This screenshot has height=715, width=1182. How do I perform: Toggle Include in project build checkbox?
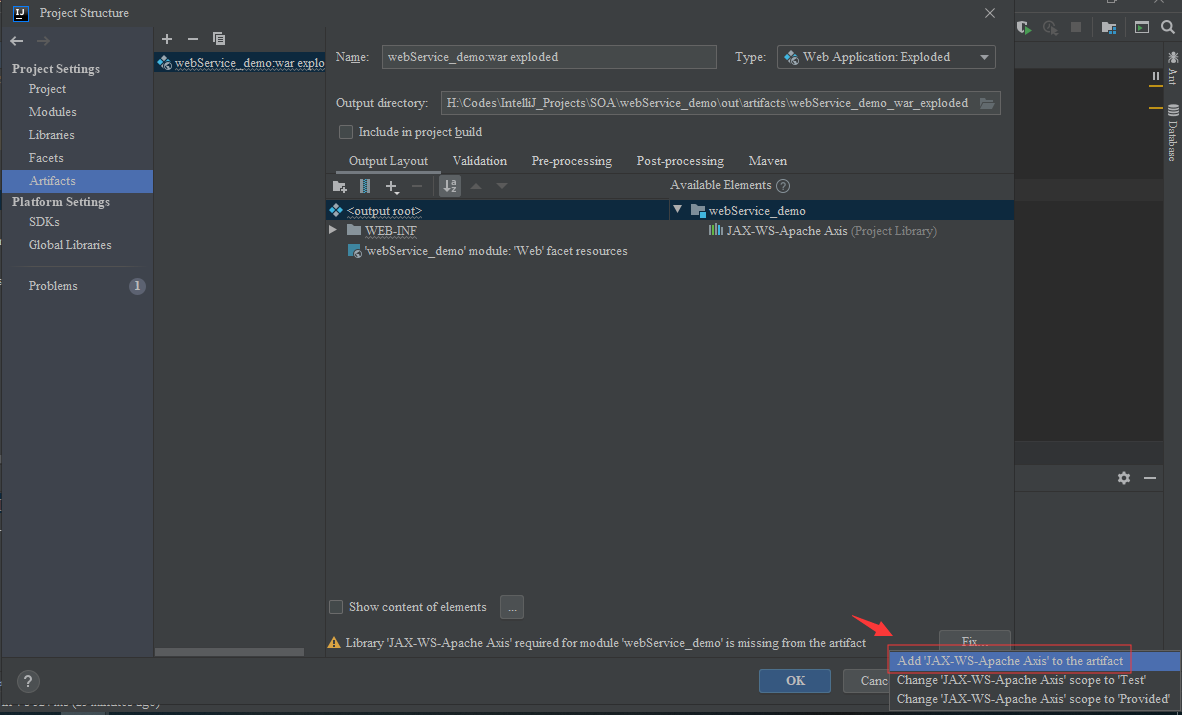tap(346, 132)
